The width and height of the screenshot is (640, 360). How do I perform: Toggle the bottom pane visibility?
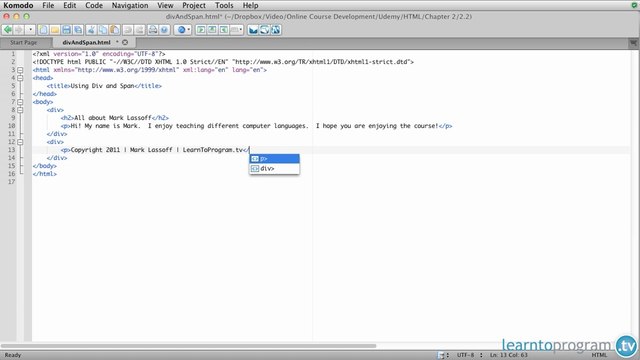click(212, 30)
